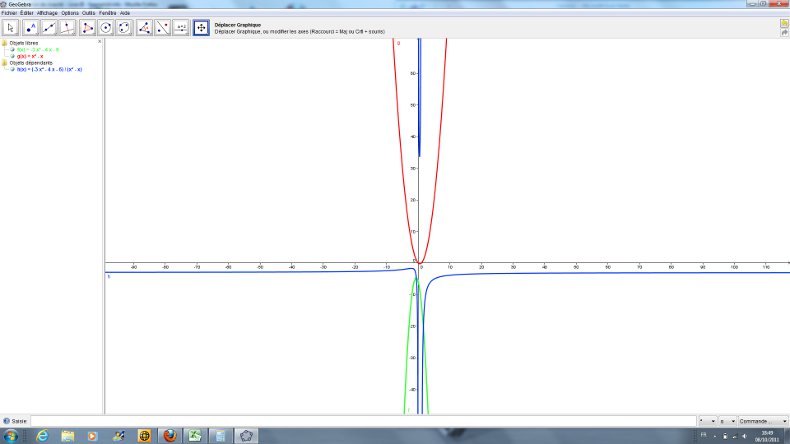Select the Circle with center tool
Viewport: 790px width, 444px height.
click(105, 28)
